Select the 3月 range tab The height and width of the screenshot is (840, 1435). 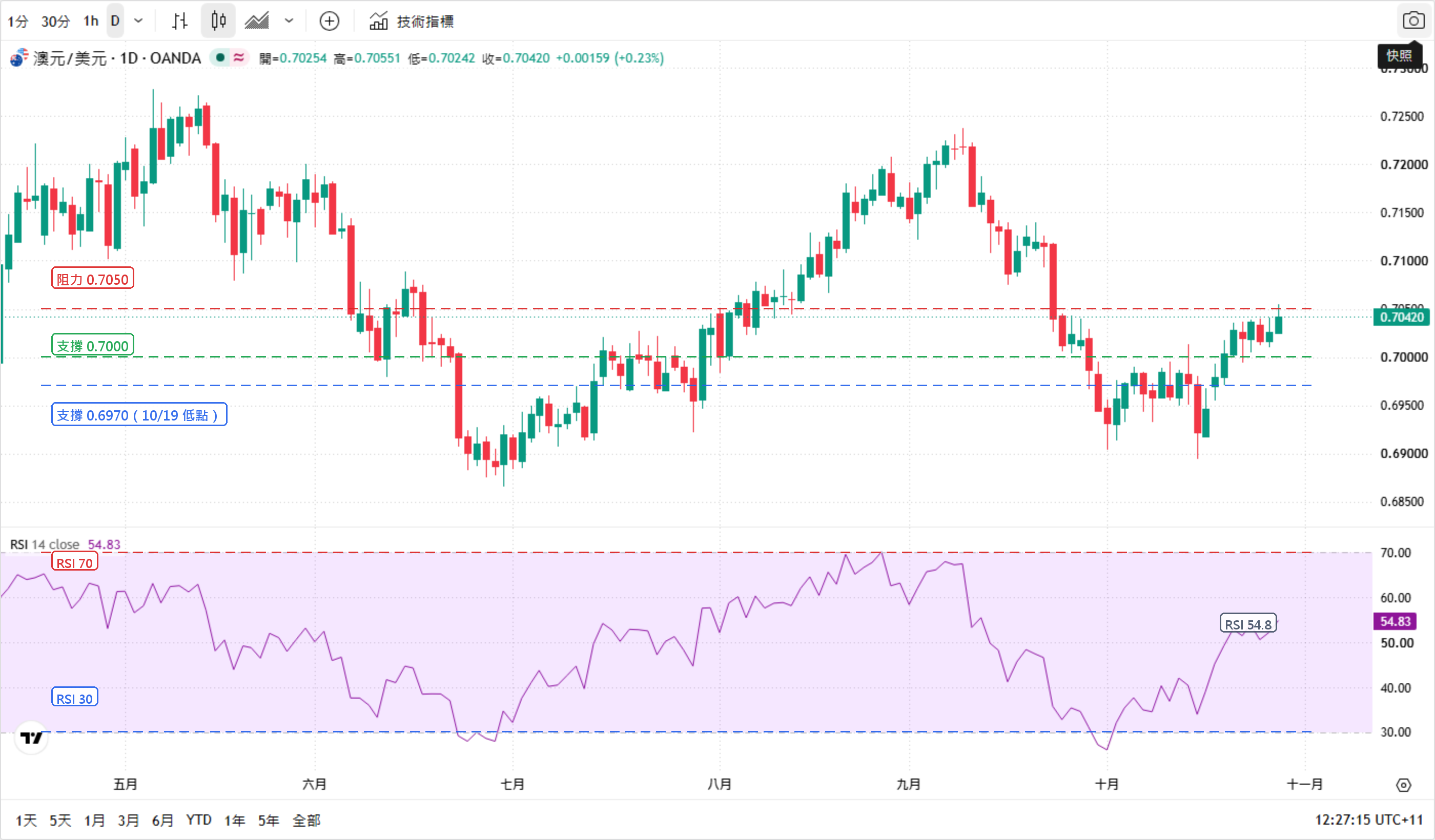point(128,820)
